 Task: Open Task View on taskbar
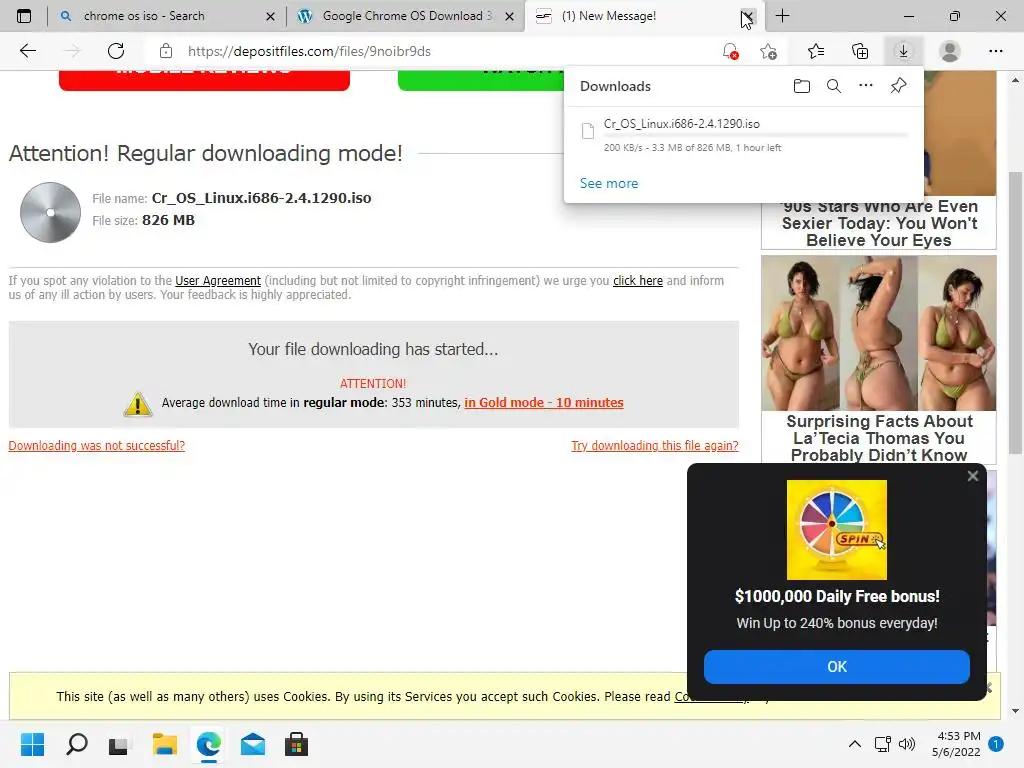coord(119,744)
